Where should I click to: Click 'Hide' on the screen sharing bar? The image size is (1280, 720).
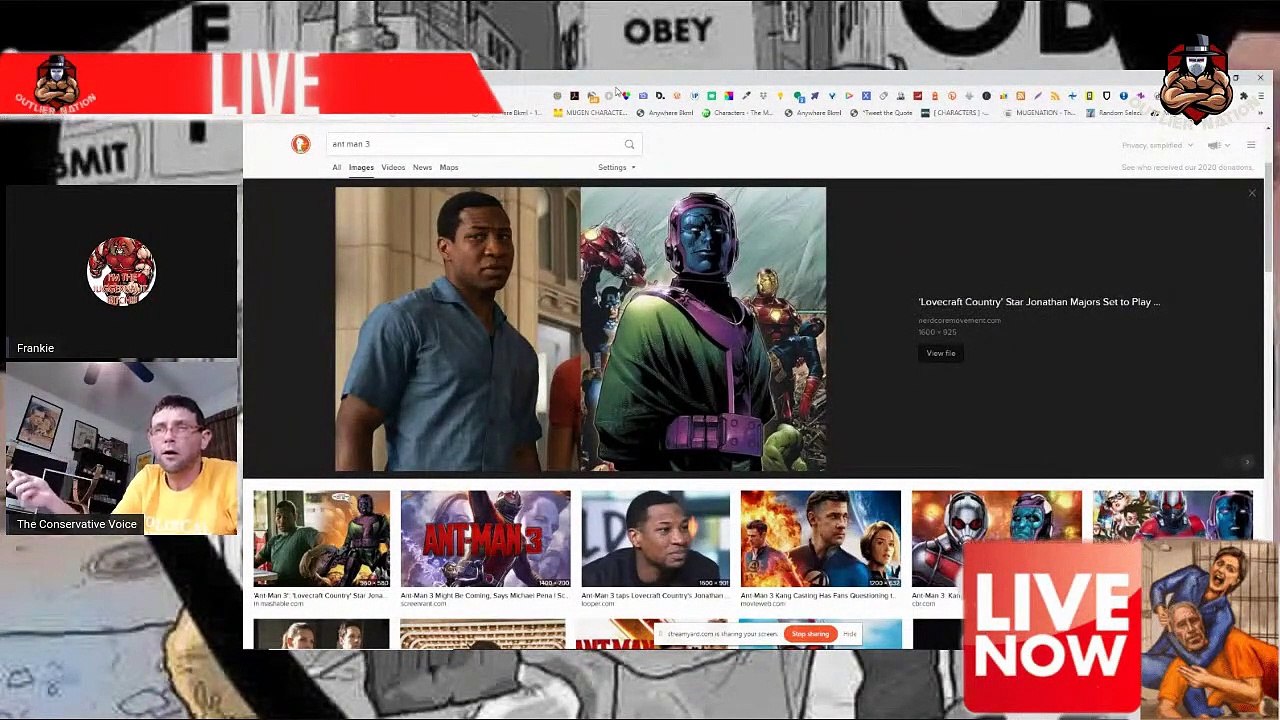[850, 634]
